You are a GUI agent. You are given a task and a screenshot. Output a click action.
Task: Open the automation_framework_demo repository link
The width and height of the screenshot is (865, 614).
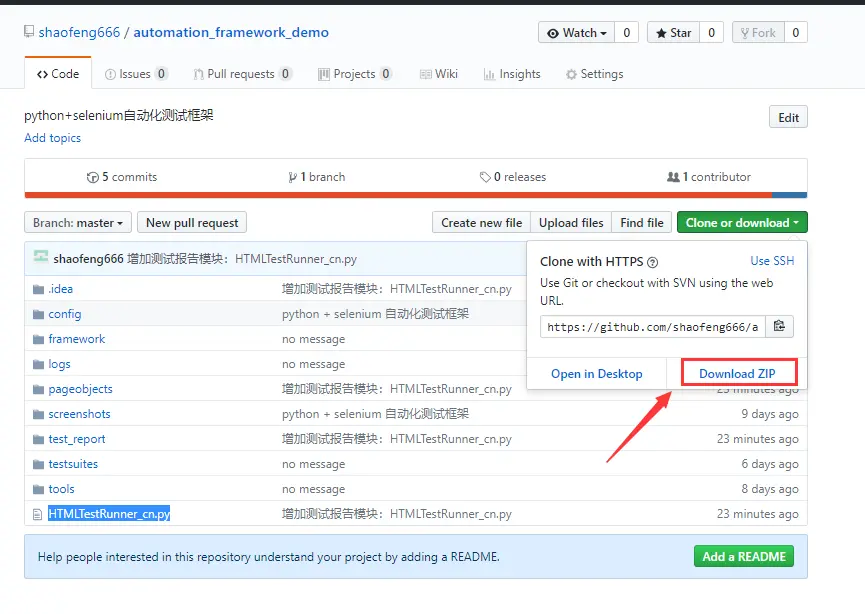231,33
